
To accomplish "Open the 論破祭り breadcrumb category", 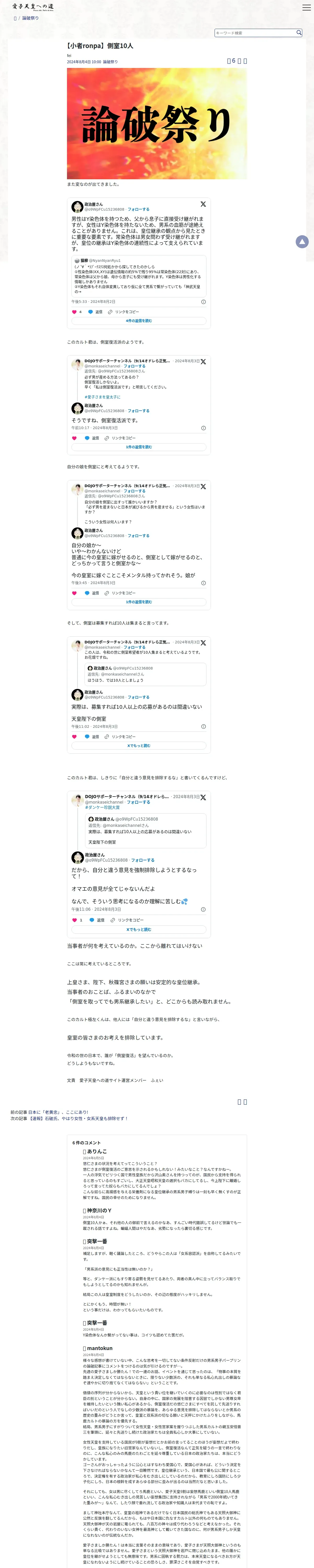I will (31, 18).
